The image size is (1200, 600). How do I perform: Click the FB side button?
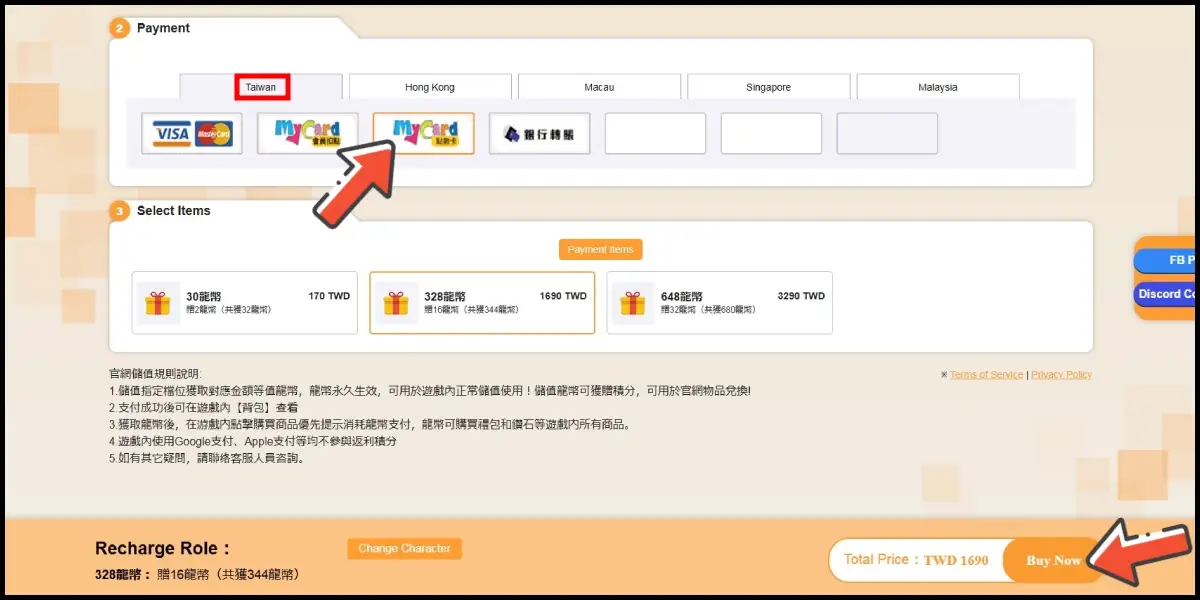click(x=1166, y=260)
